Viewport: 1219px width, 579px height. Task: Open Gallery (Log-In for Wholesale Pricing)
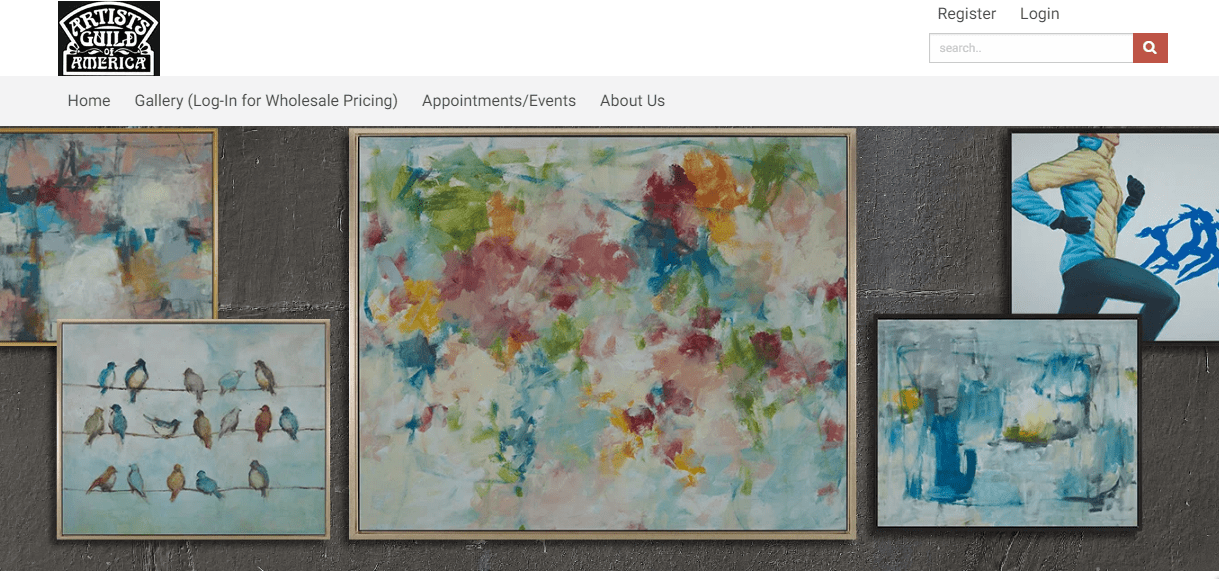[266, 101]
